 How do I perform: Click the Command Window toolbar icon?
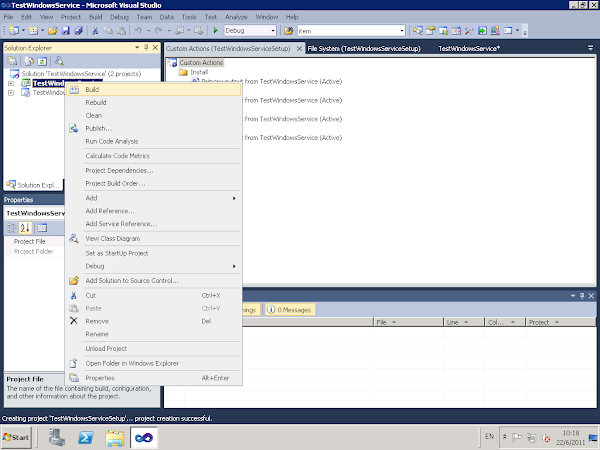(508, 31)
